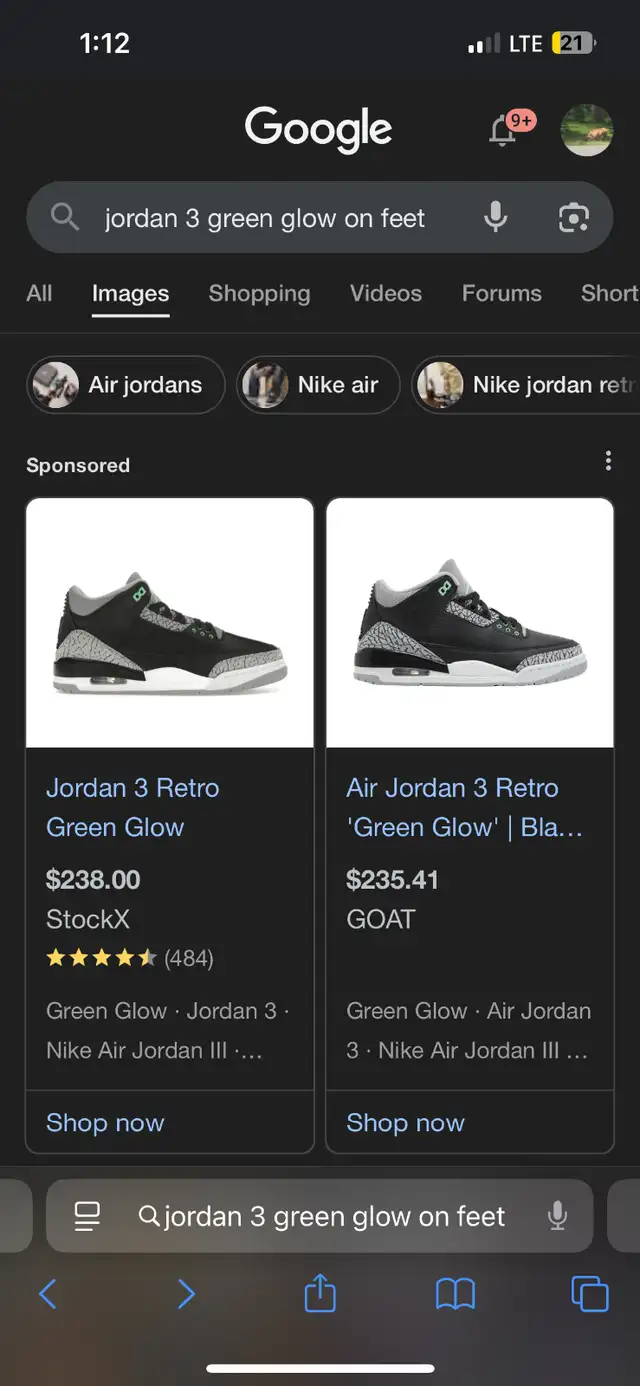Open Safari bookmarks book icon
The width and height of the screenshot is (640, 1386).
455,1295
